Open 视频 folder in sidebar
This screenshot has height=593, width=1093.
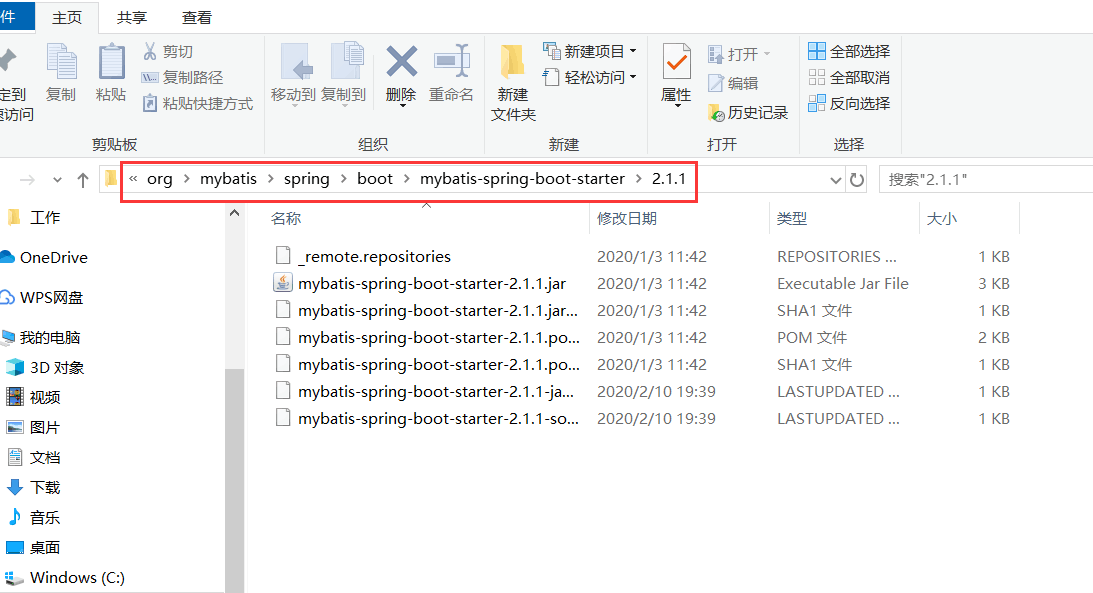[33, 397]
